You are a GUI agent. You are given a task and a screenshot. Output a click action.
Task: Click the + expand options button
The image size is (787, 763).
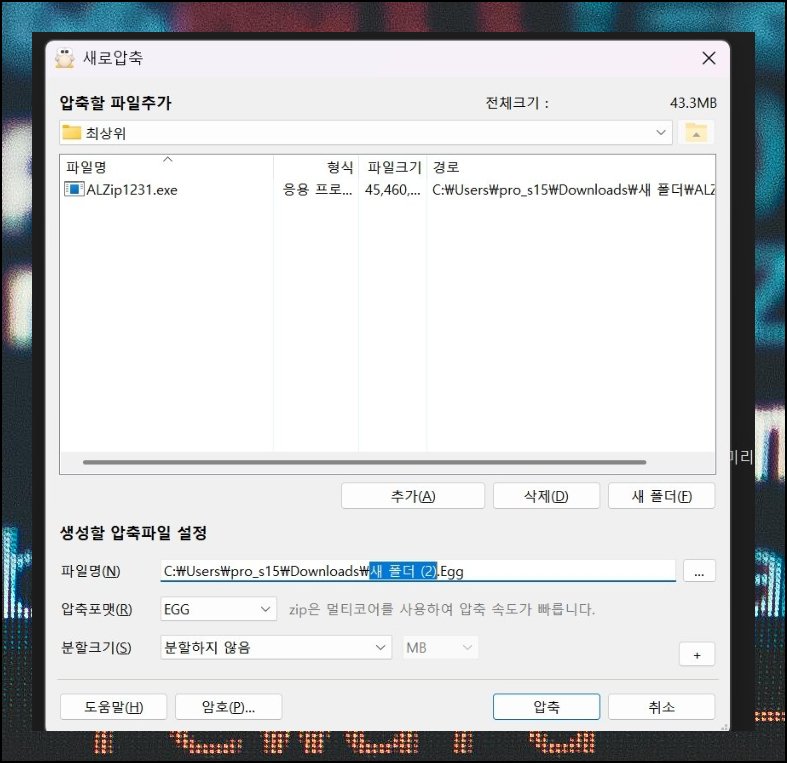pyautogui.click(x=697, y=655)
